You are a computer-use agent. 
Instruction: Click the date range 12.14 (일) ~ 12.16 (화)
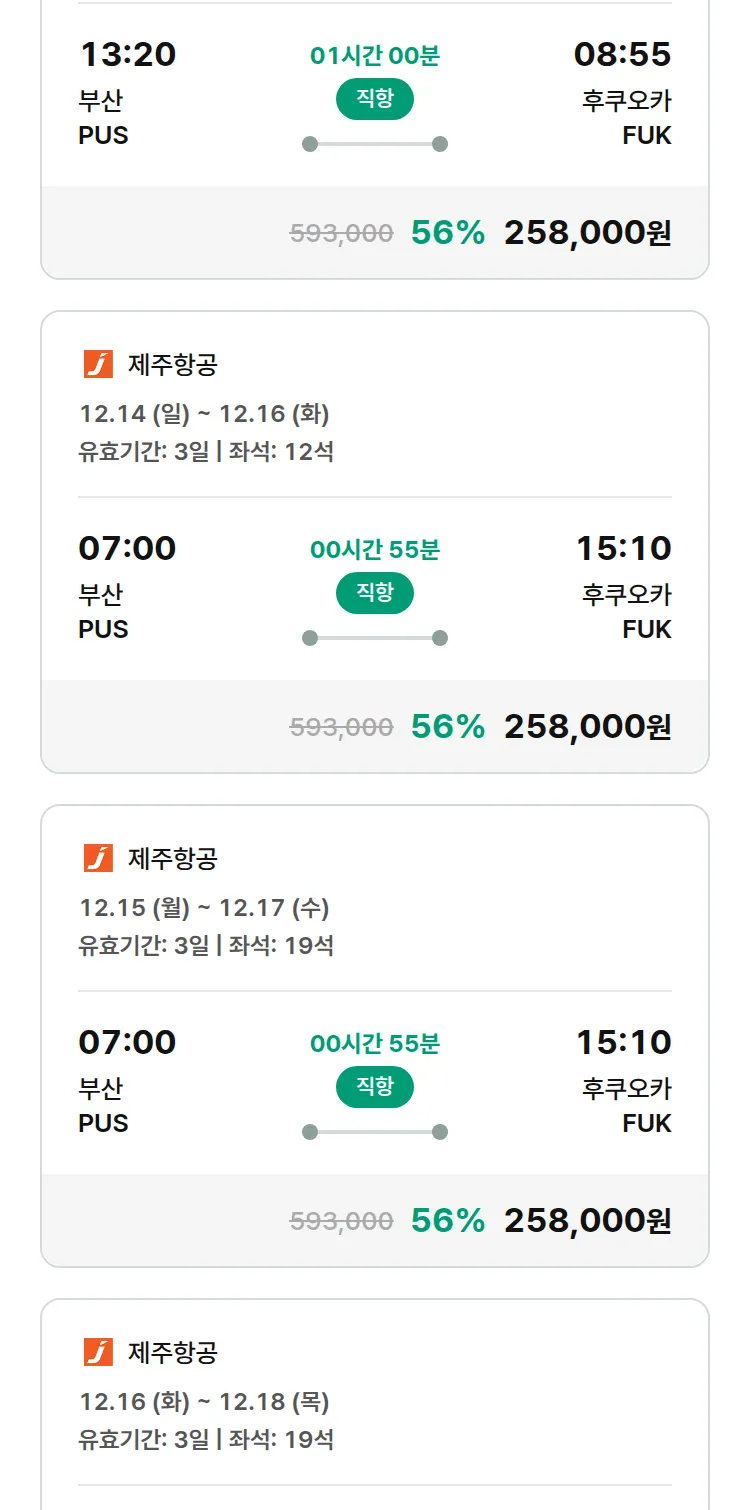click(x=204, y=414)
